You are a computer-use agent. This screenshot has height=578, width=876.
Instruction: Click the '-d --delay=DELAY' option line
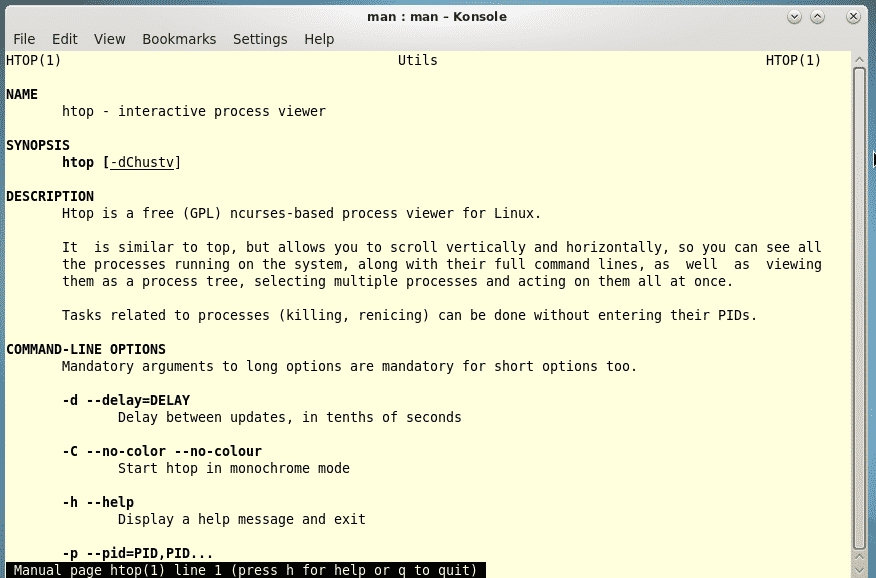[126, 400]
